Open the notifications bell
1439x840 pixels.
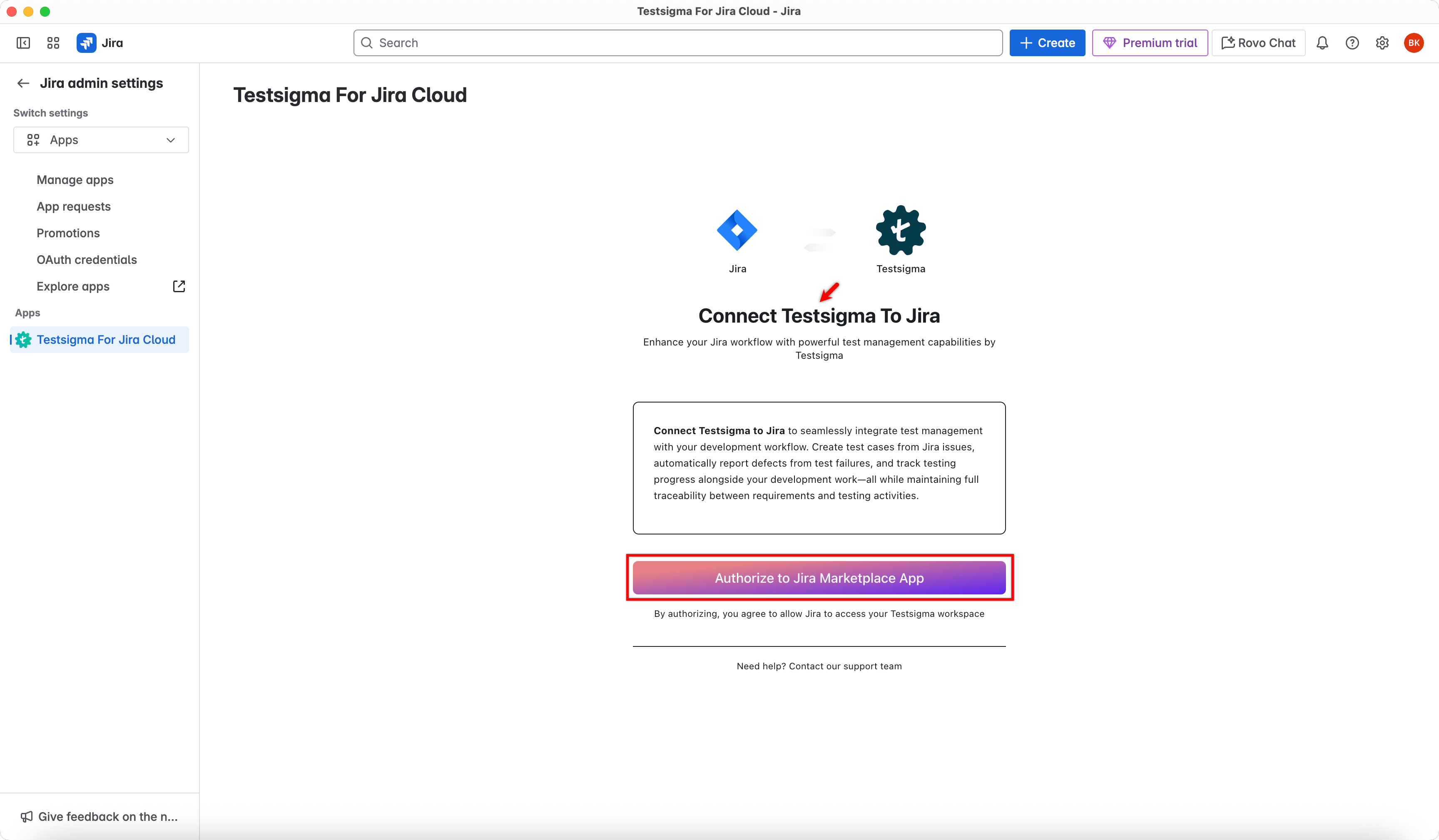[x=1322, y=42]
